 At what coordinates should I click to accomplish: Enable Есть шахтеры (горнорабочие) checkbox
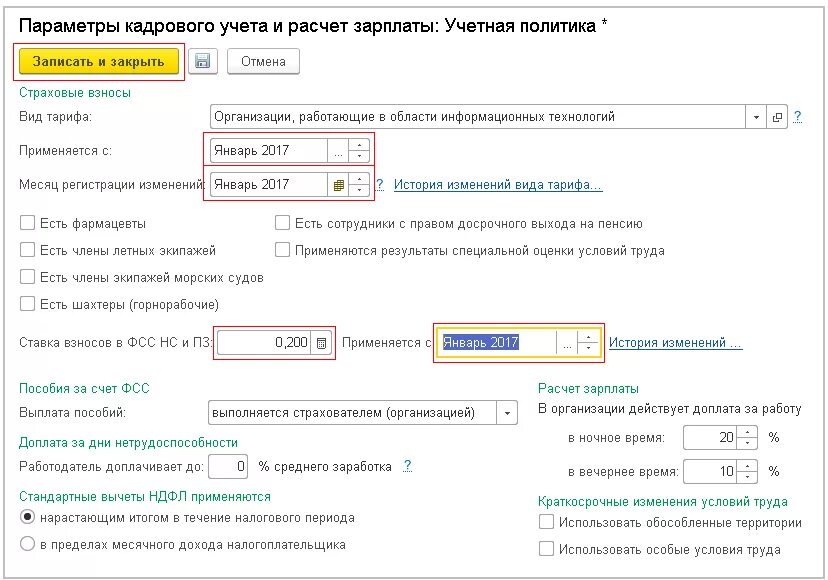click(x=27, y=304)
